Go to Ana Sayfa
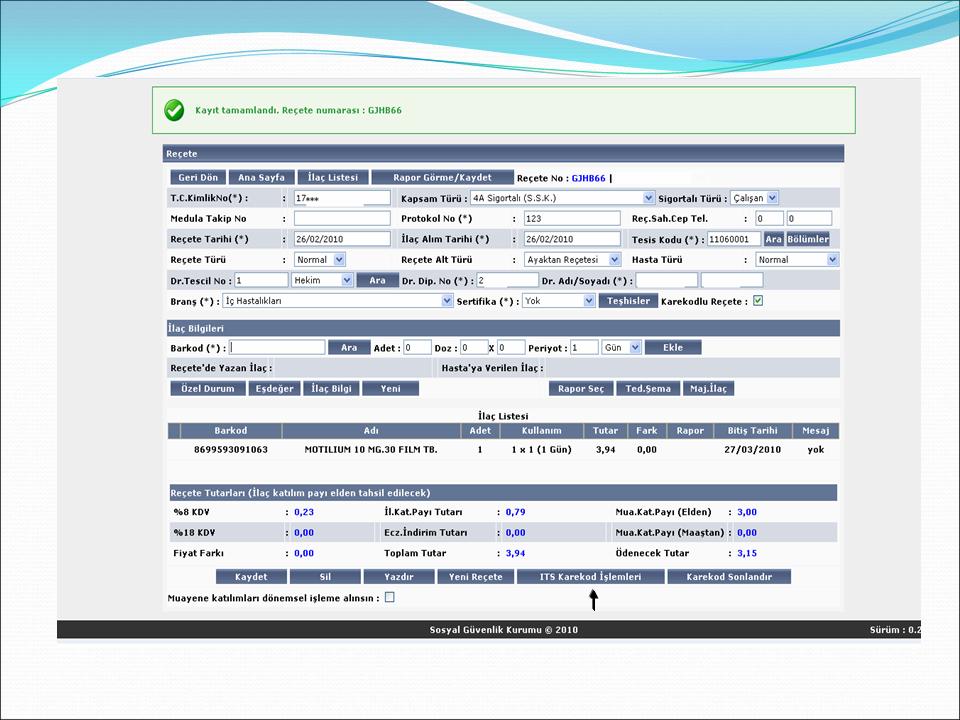Screen dimensions: 960x720 261,177
